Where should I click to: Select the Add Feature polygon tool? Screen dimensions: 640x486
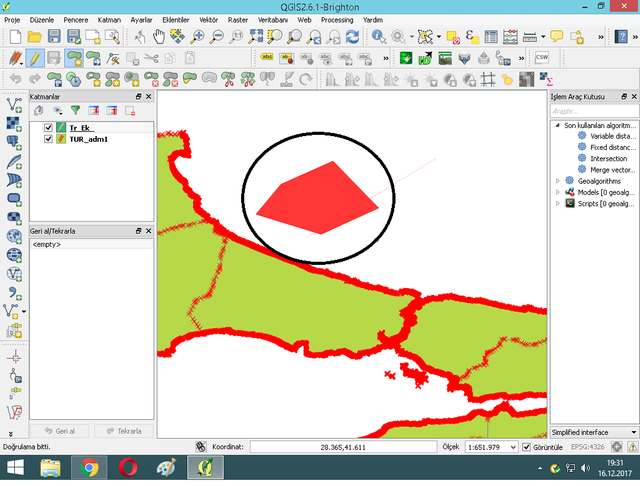(73, 58)
